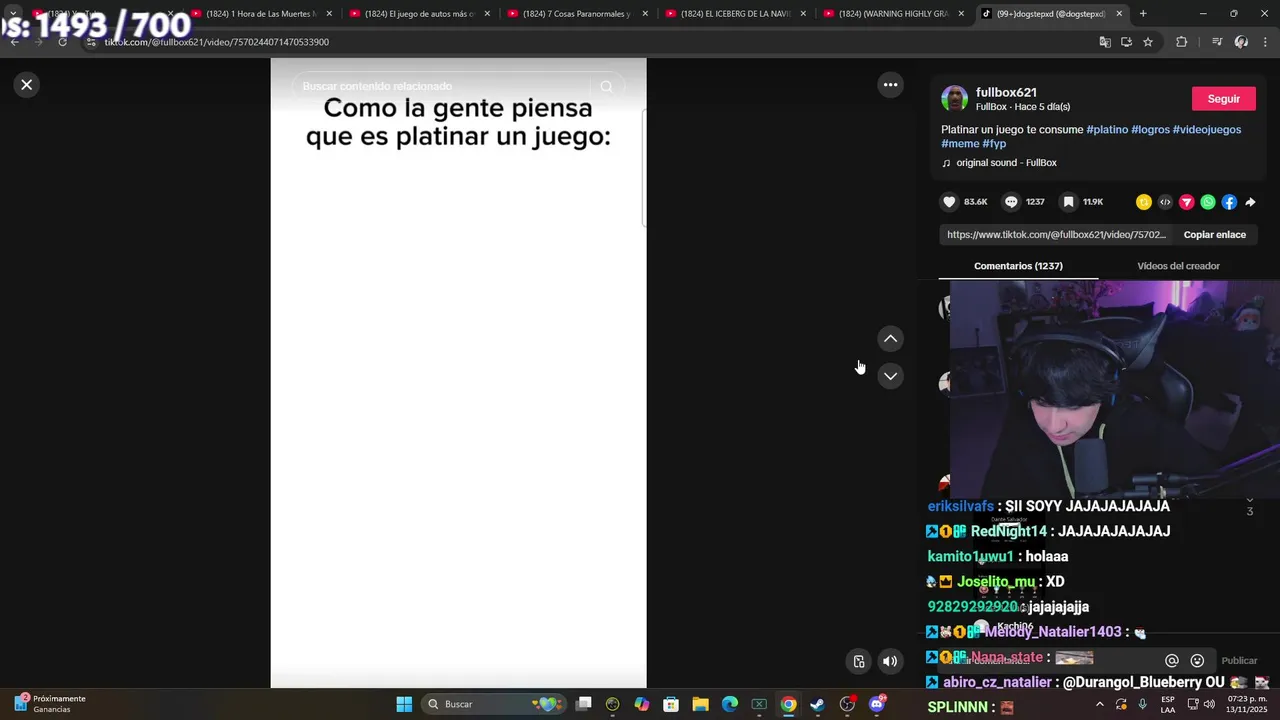Click the browser address bar URL

(217, 42)
